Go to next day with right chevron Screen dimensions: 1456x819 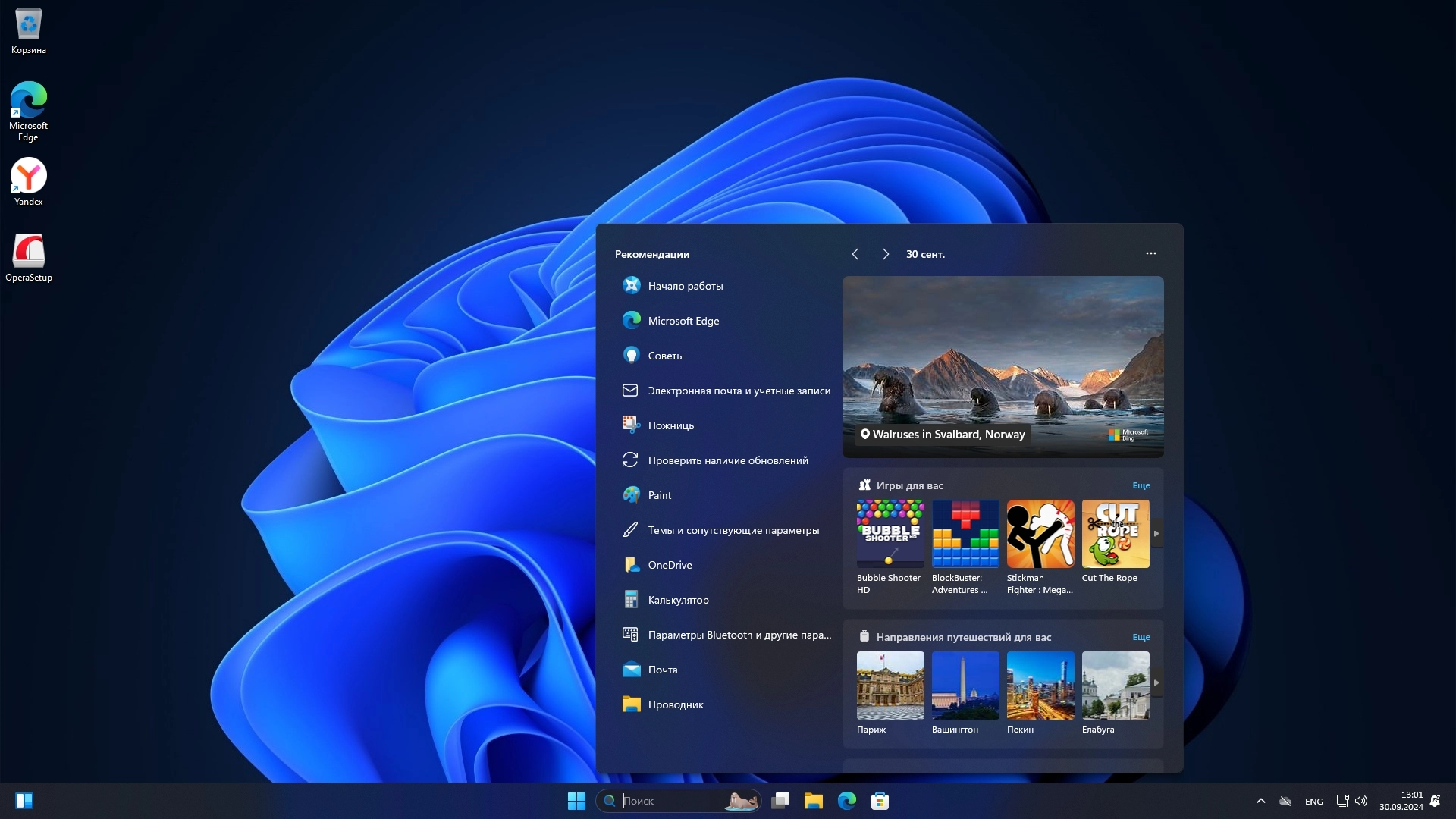click(x=885, y=254)
